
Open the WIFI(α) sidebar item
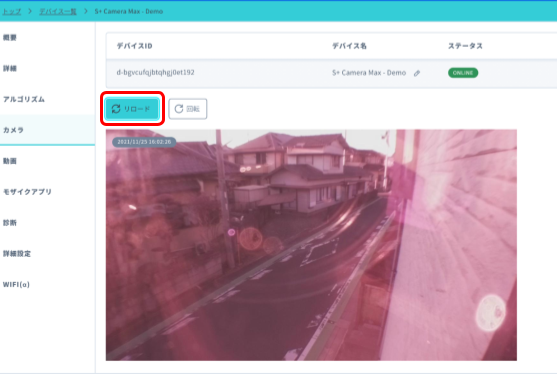[x=16, y=285]
